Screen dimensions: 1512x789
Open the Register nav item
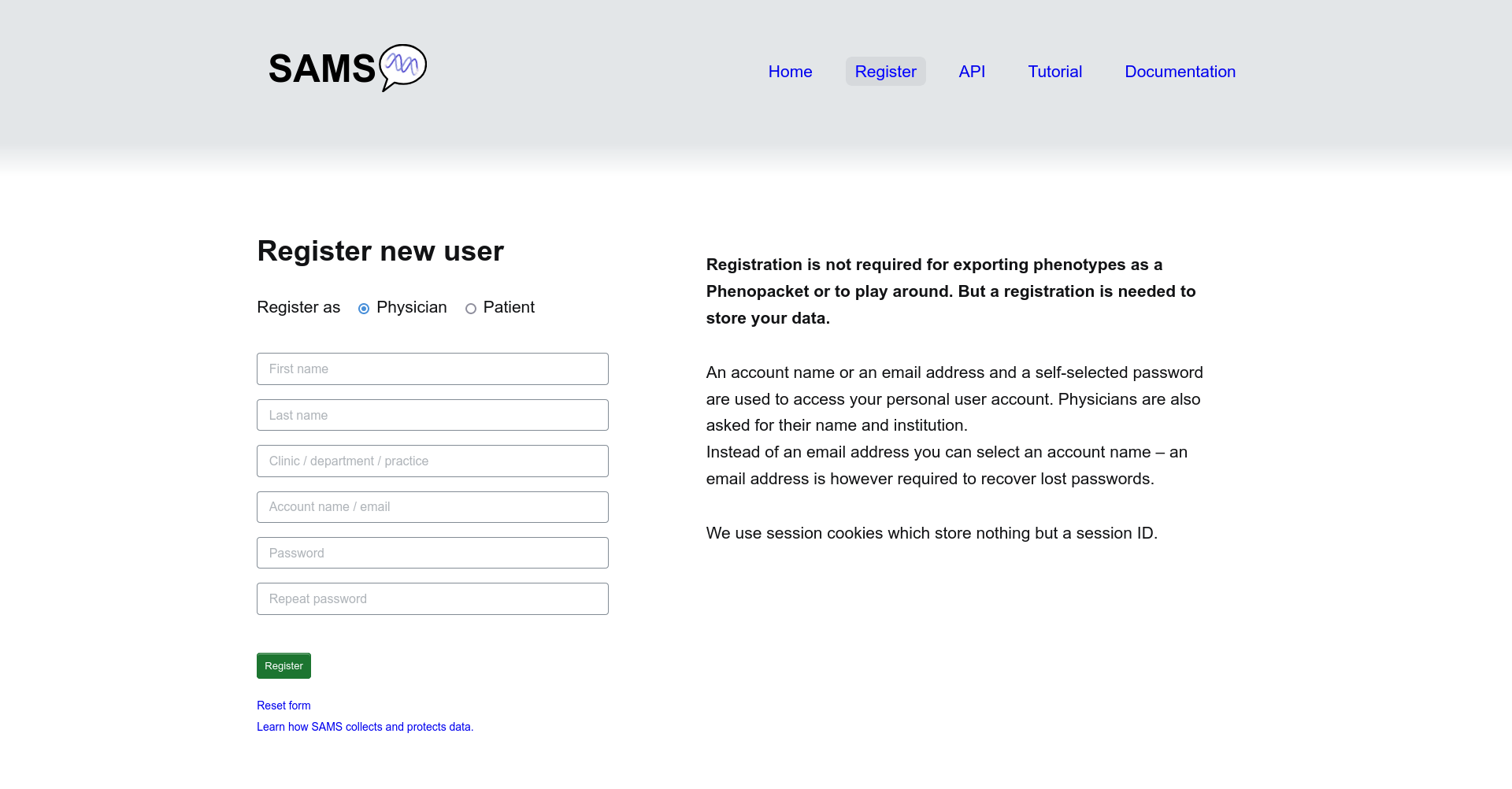coord(885,72)
